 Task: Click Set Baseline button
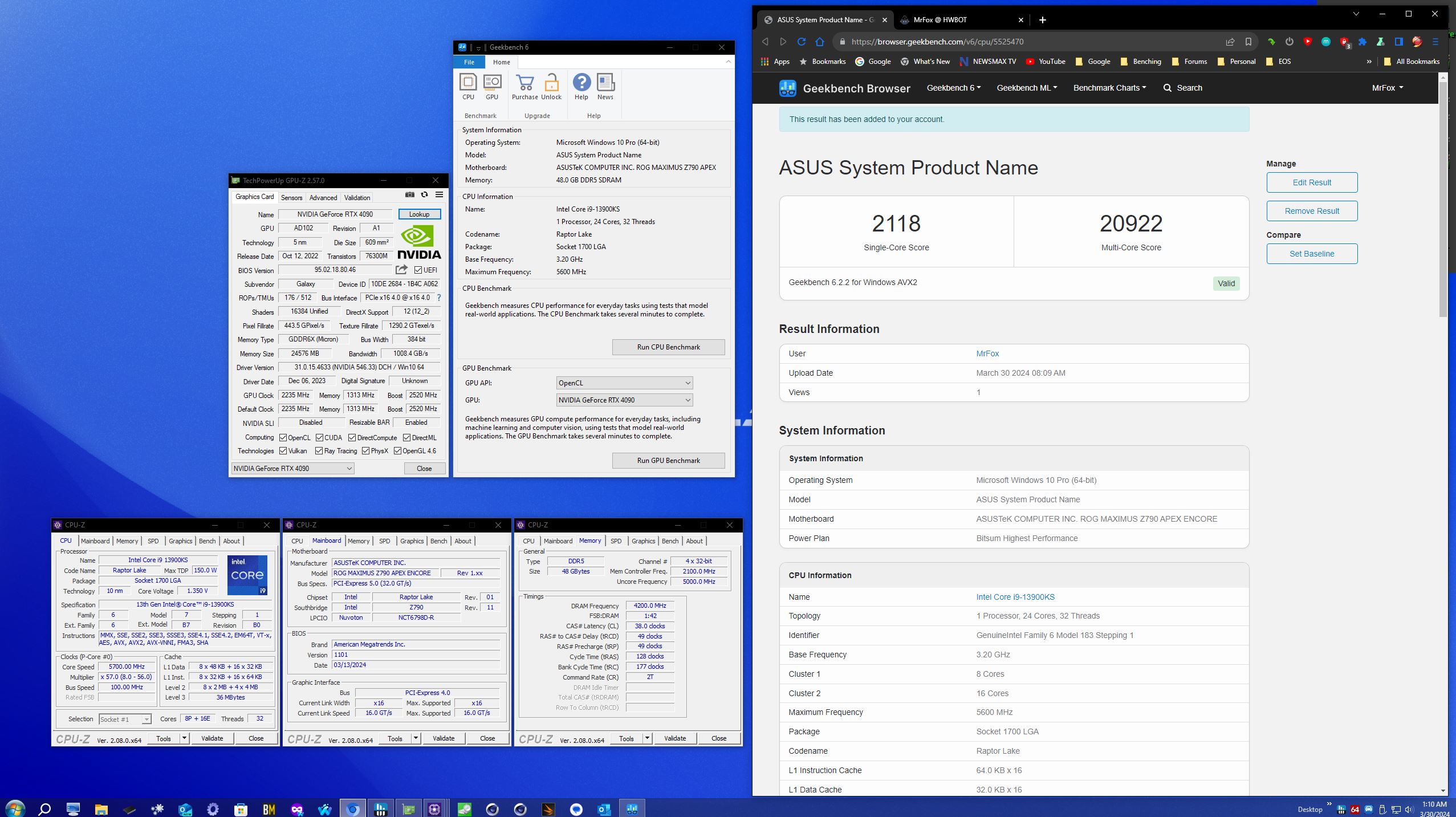[x=1312, y=254]
